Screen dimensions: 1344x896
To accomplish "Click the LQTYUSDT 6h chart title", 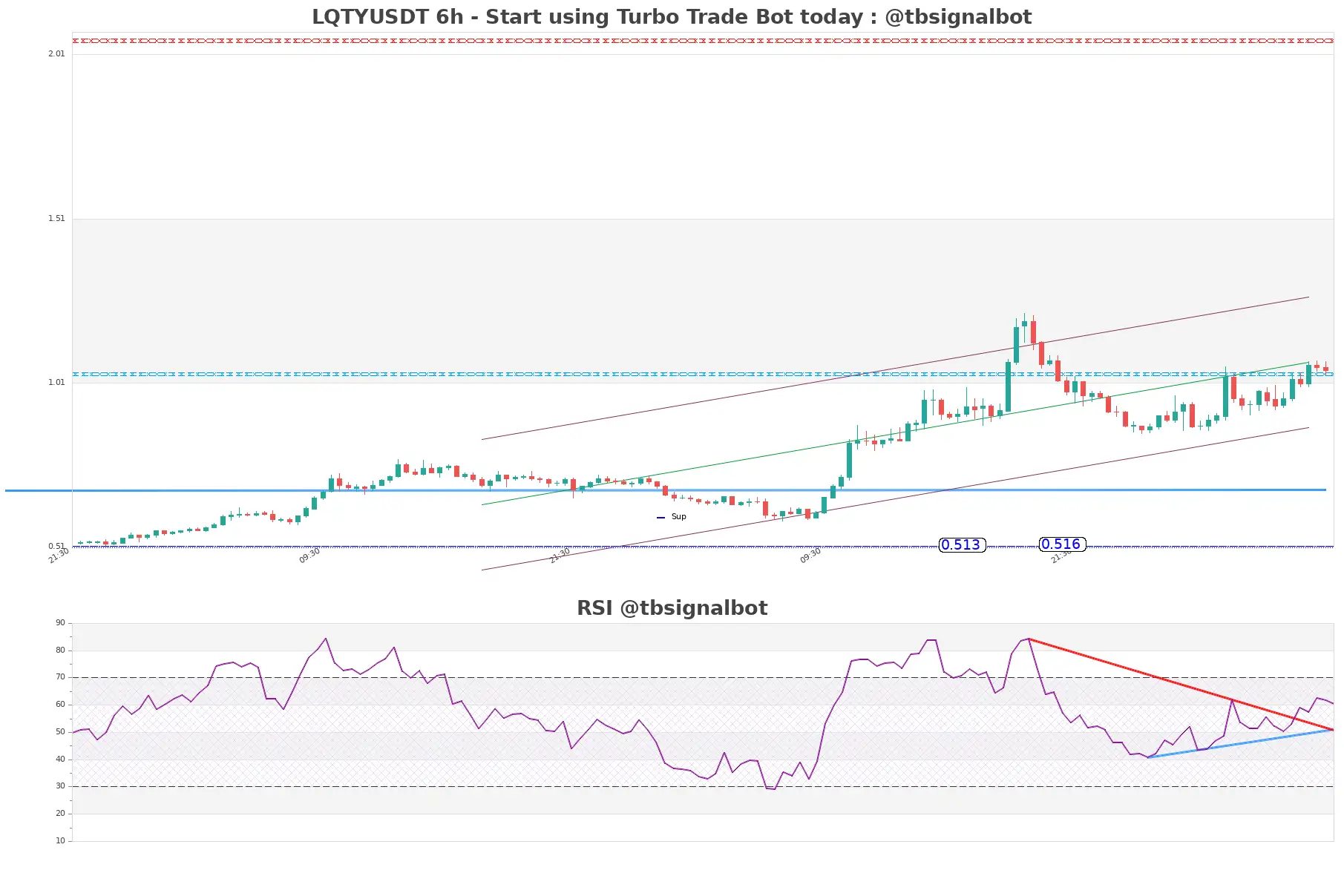I will pyautogui.click(x=671, y=16).
